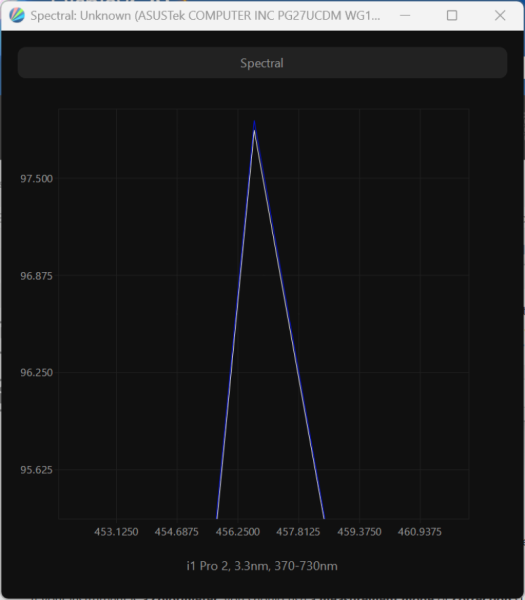Click the 96.250 y-axis label
The width and height of the screenshot is (525, 600).
36,372
